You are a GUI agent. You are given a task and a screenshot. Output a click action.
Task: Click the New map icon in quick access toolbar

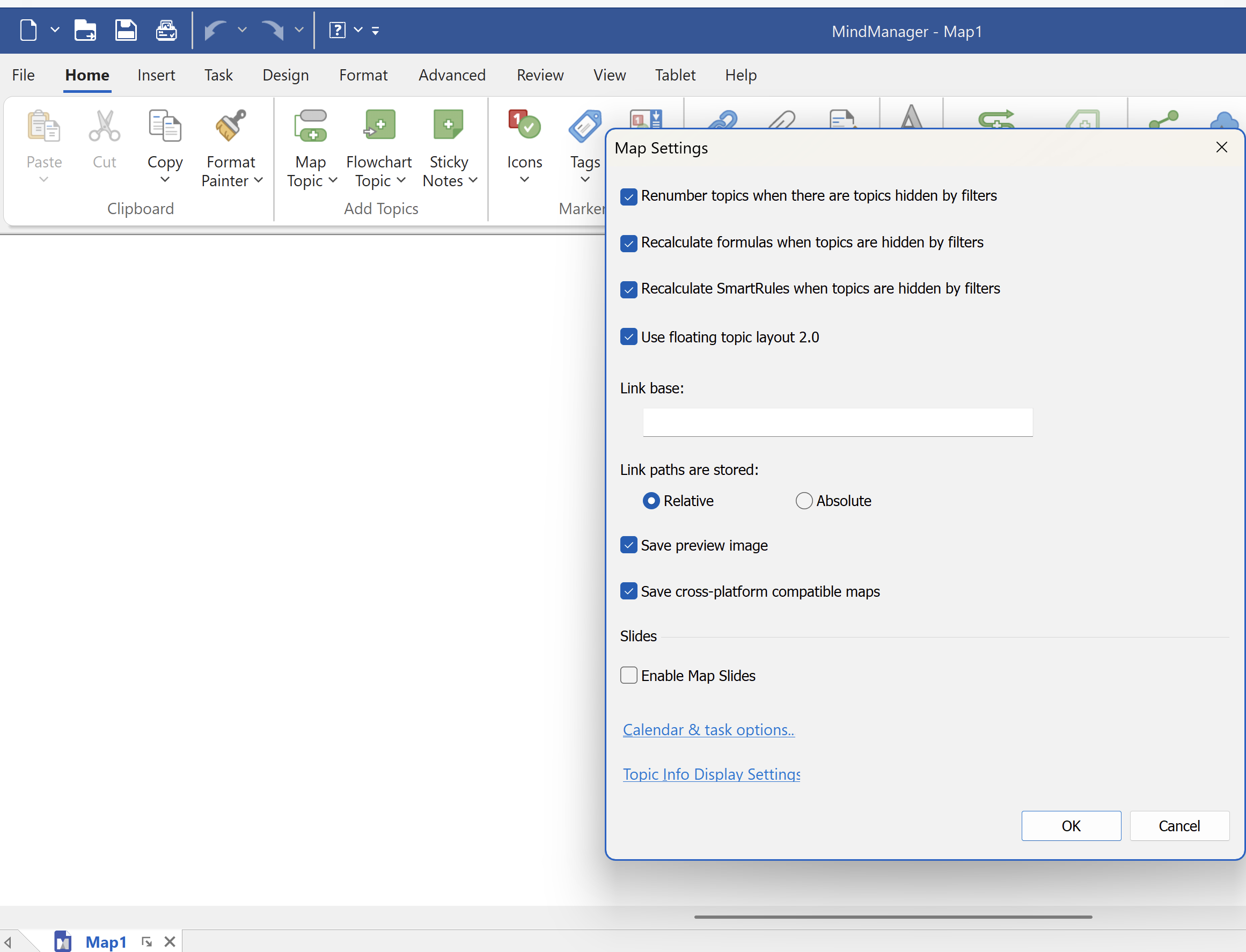click(x=28, y=30)
